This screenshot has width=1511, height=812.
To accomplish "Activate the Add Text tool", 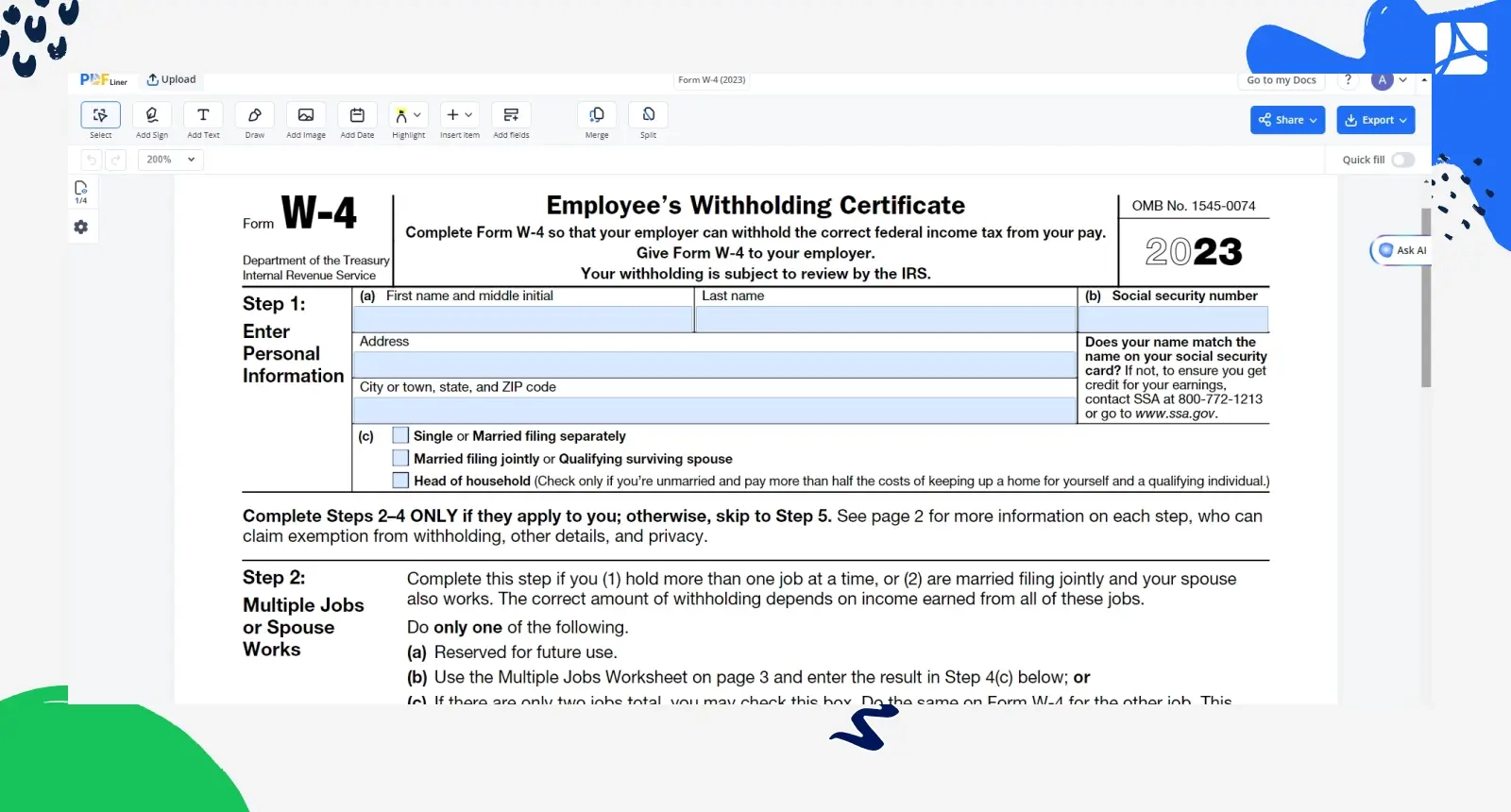I will pyautogui.click(x=203, y=115).
